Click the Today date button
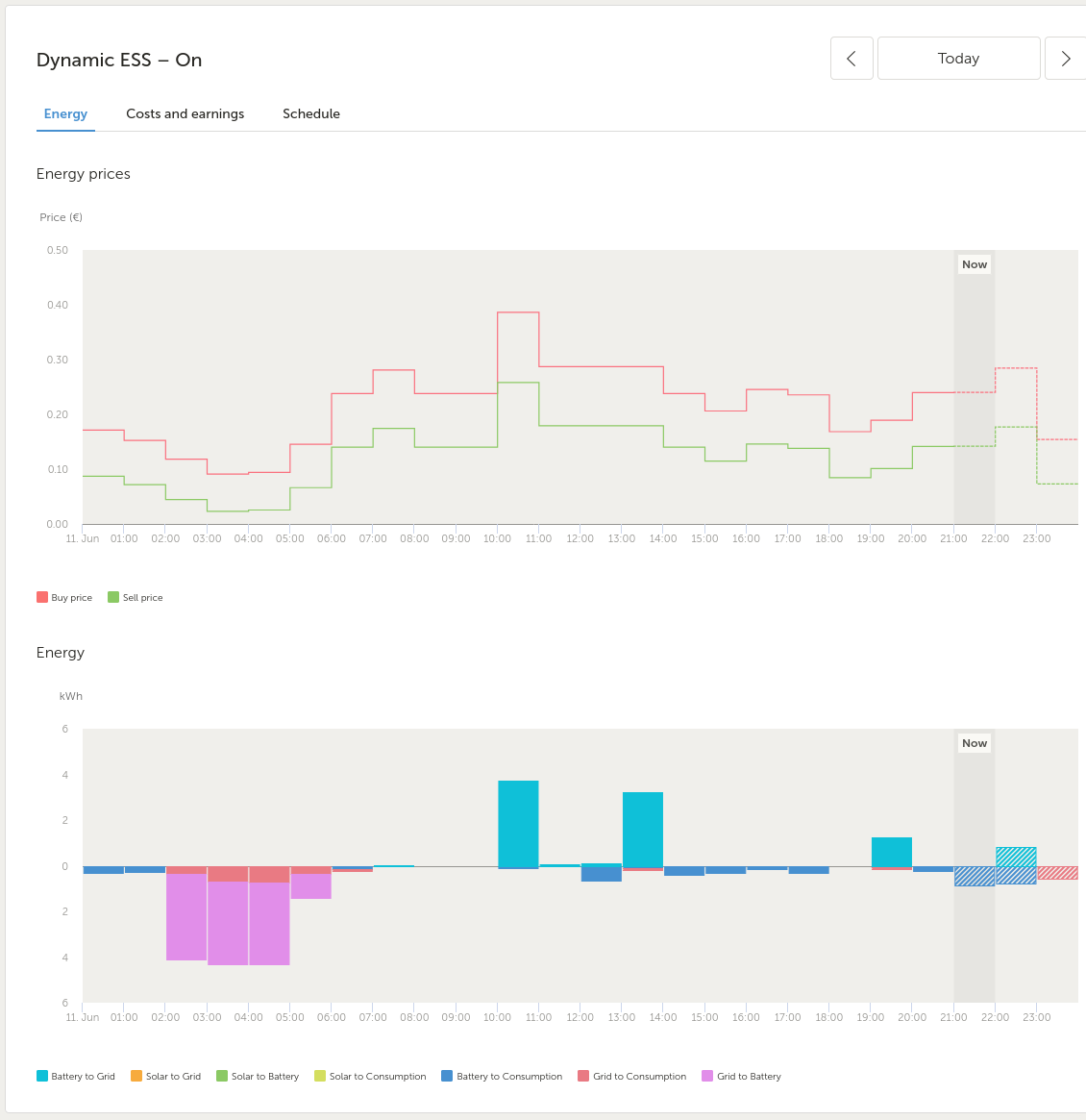The height and width of the screenshot is (1120, 1086). pos(958,59)
